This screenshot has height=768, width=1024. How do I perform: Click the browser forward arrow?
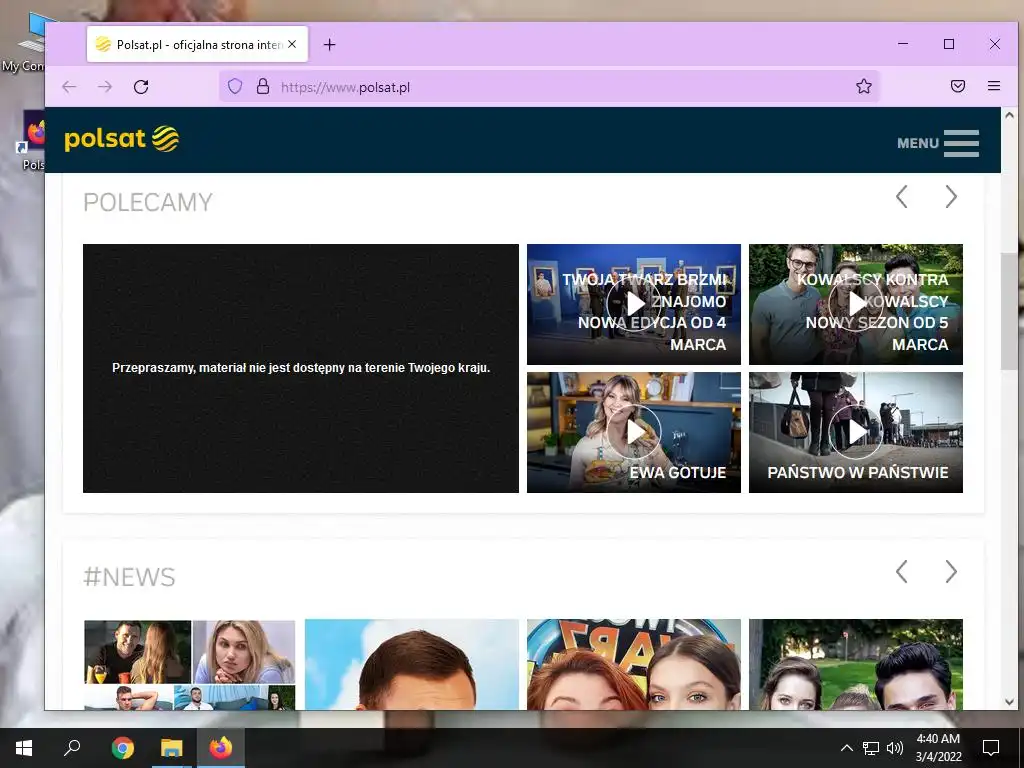pyautogui.click(x=104, y=87)
